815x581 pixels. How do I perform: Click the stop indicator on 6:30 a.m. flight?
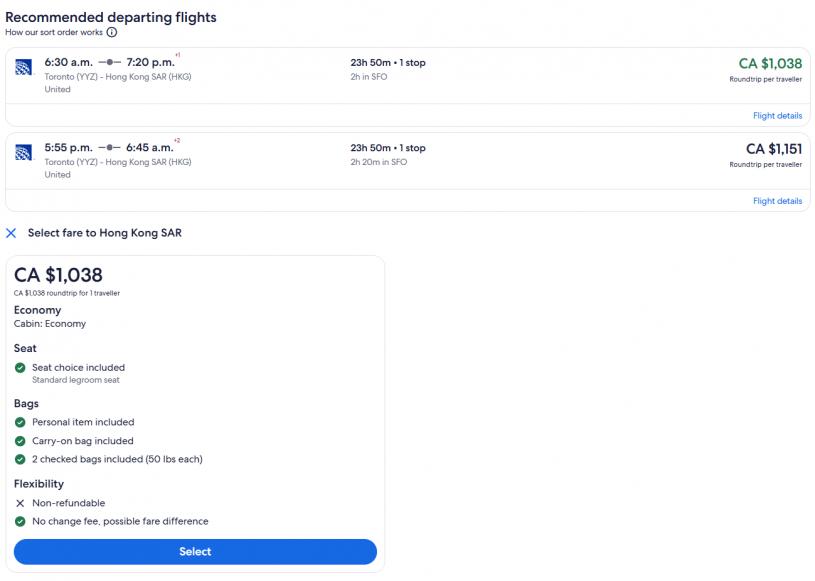click(x=110, y=63)
